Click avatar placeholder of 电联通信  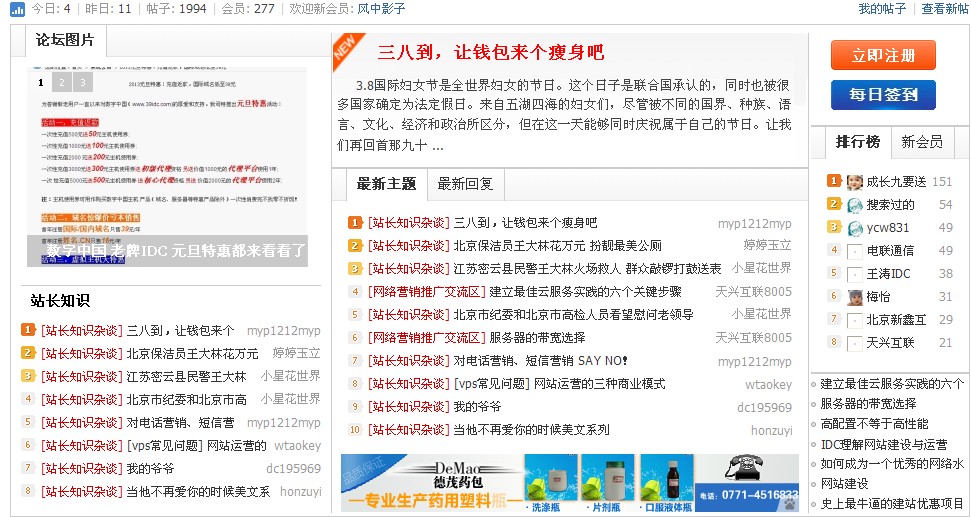click(855, 251)
